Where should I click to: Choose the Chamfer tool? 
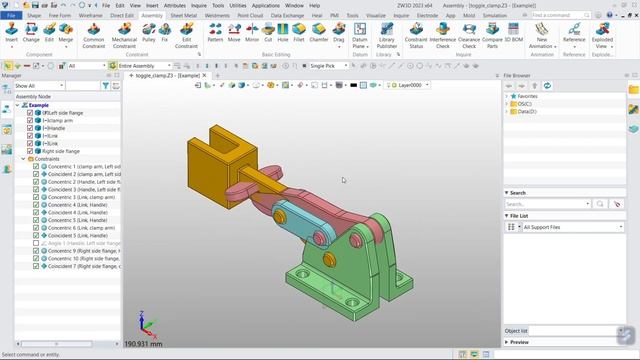tap(319, 33)
